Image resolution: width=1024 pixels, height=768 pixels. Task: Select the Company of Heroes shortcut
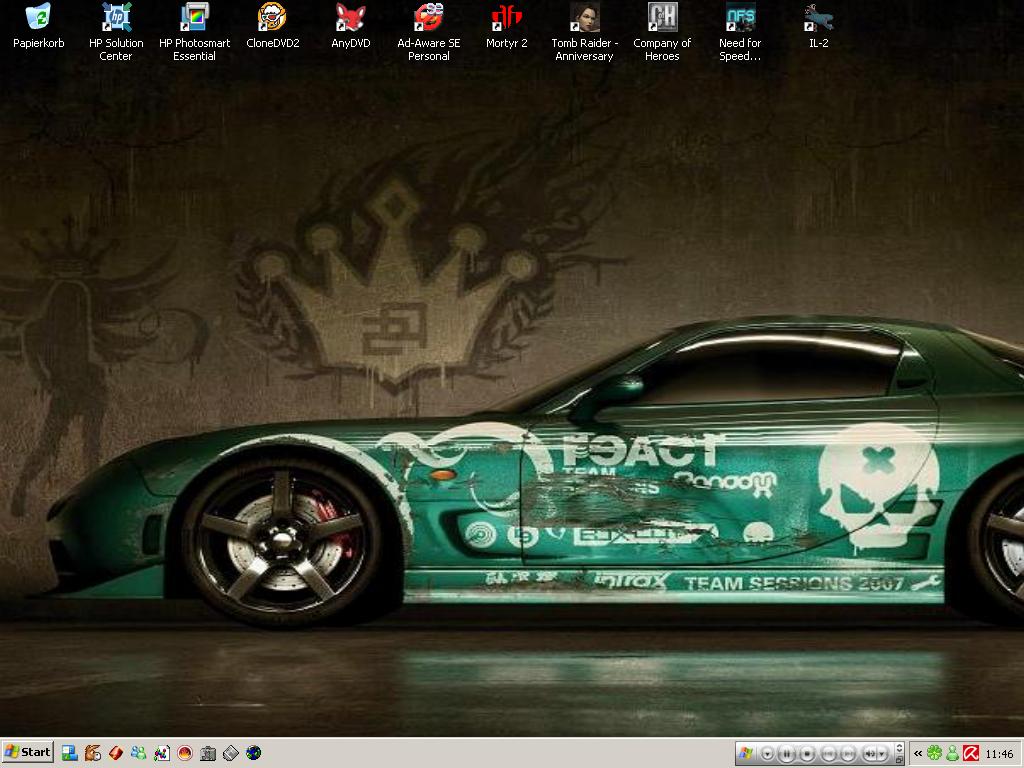tap(662, 32)
